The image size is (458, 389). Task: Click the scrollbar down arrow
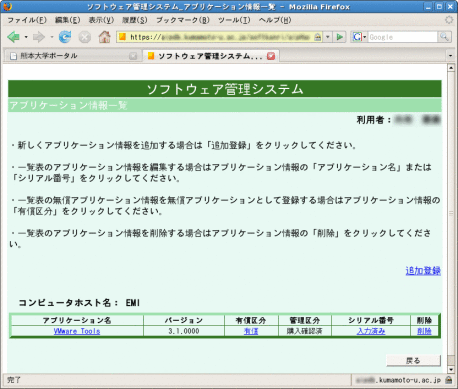coord(451,369)
